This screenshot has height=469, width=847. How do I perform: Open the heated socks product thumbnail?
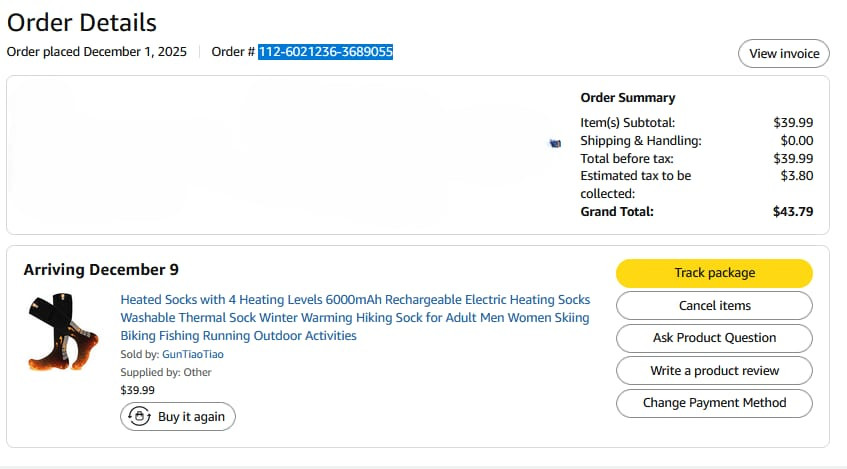point(63,332)
